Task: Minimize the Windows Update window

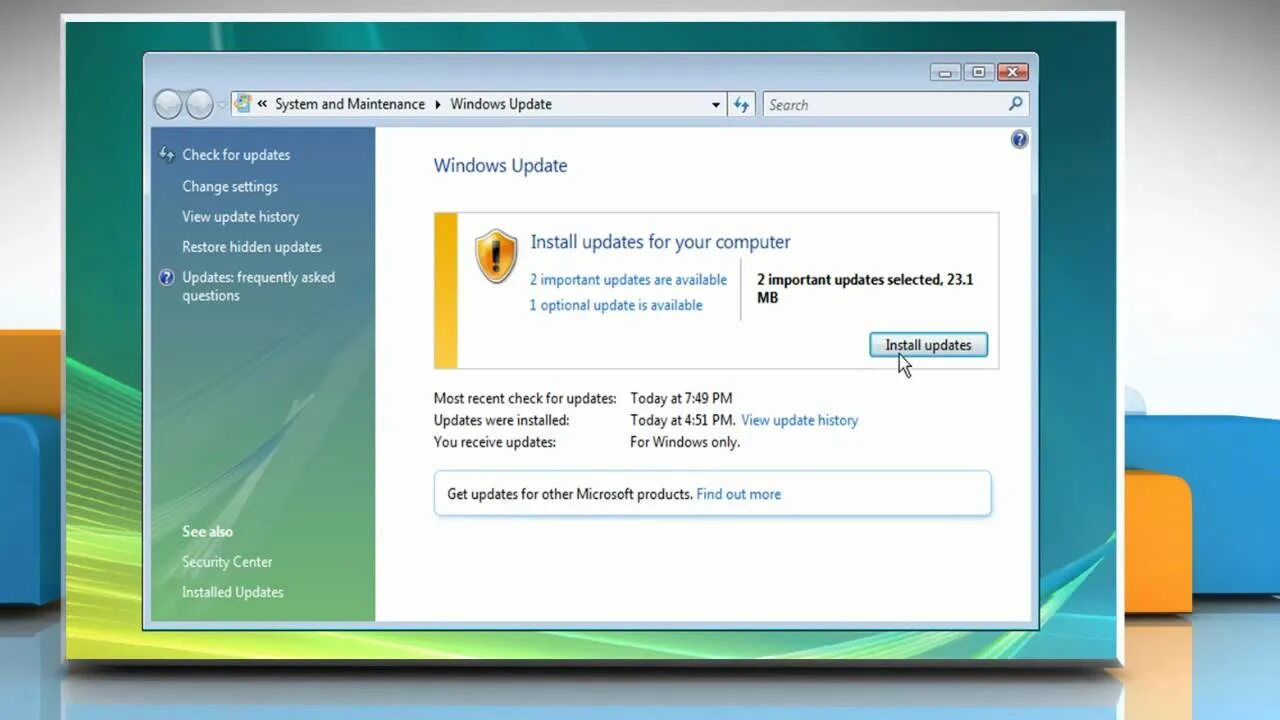Action: pos(945,72)
